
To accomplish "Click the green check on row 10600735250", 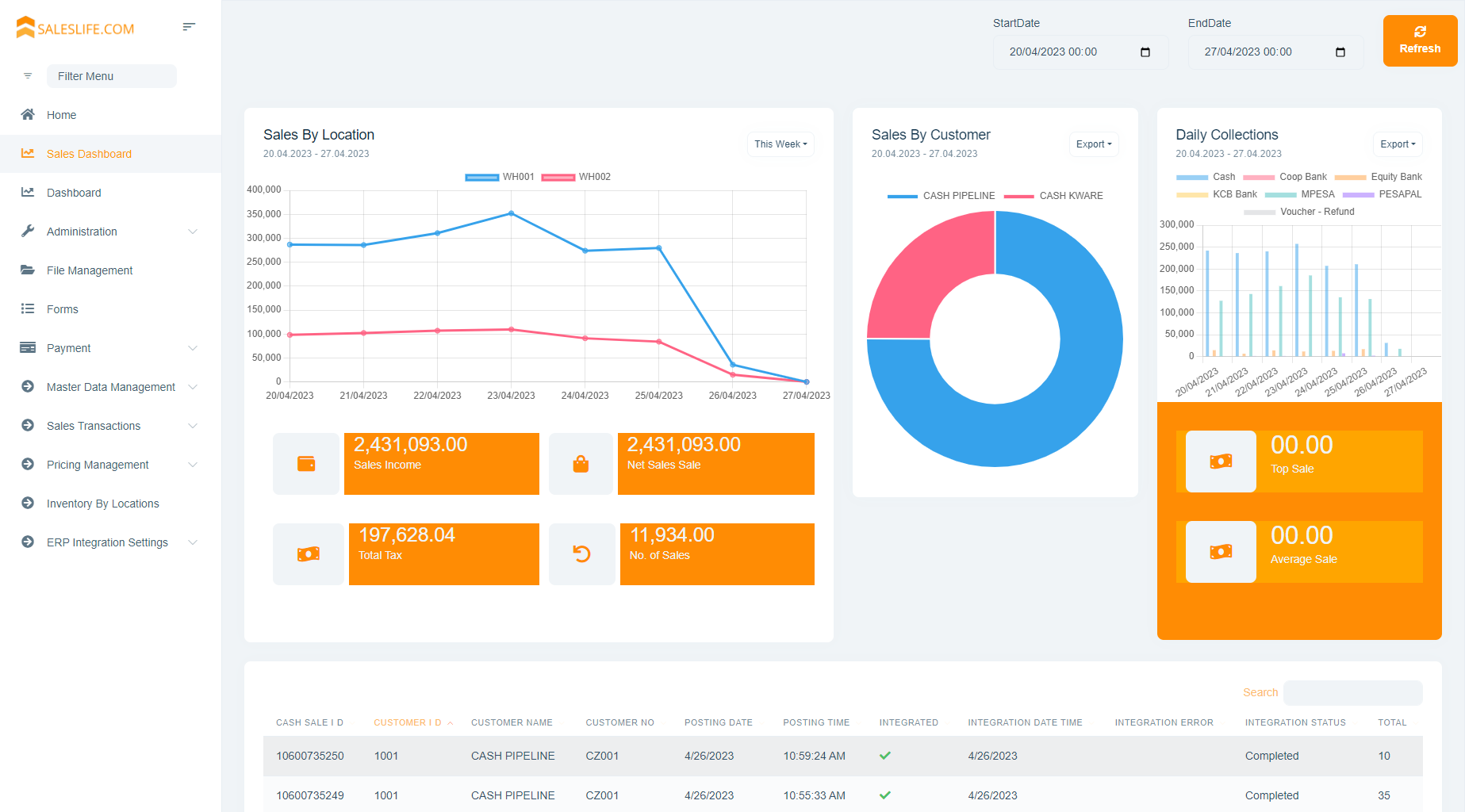I will (885, 756).
